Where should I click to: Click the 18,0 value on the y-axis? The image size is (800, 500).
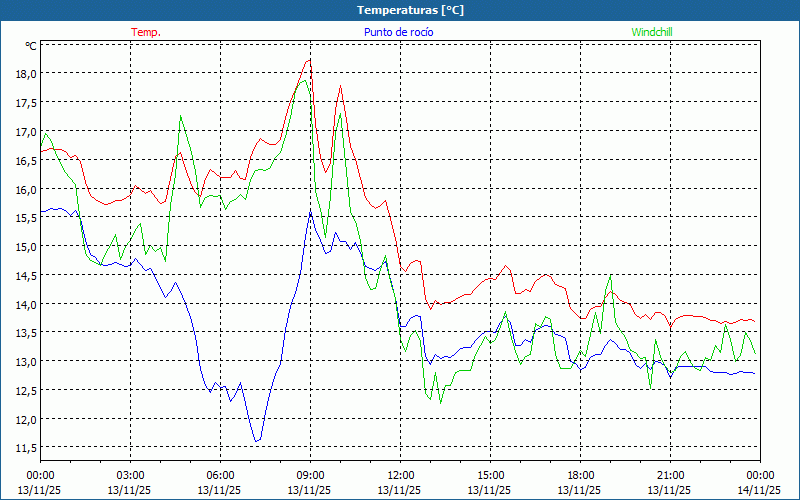click(x=24, y=73)
